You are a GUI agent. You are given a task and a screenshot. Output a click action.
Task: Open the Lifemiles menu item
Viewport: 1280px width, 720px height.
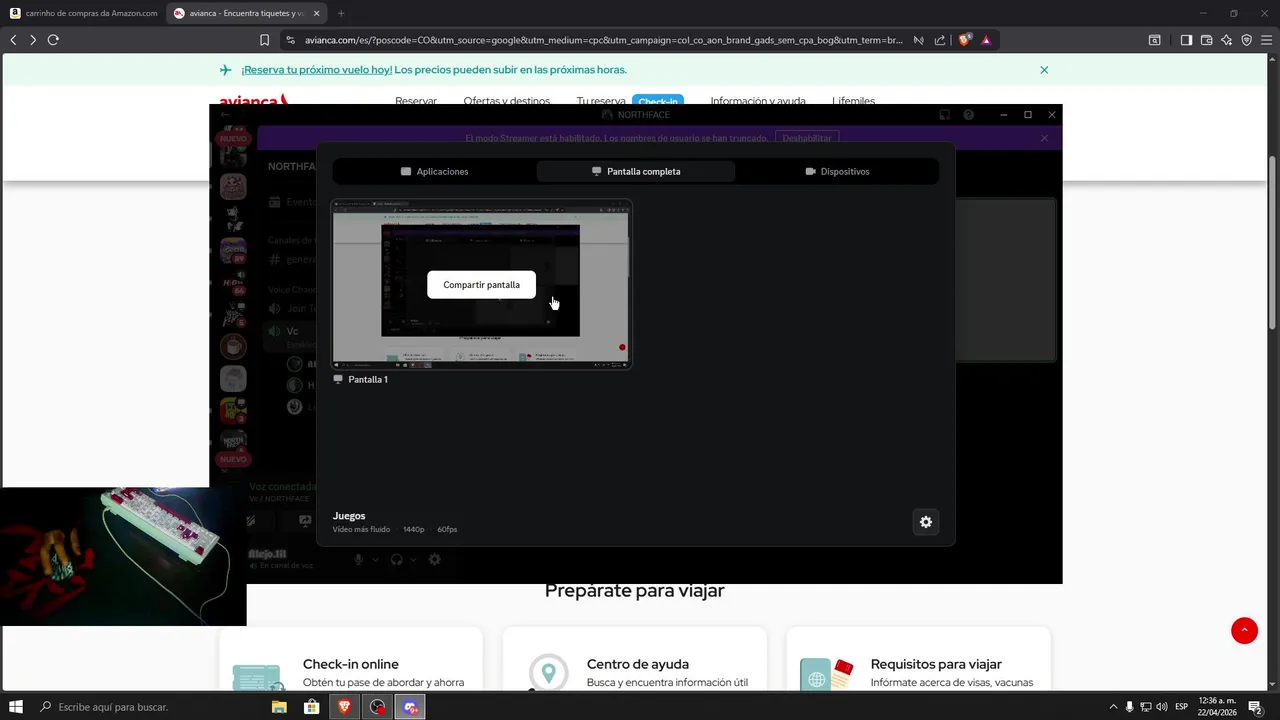tap(853, 101)
